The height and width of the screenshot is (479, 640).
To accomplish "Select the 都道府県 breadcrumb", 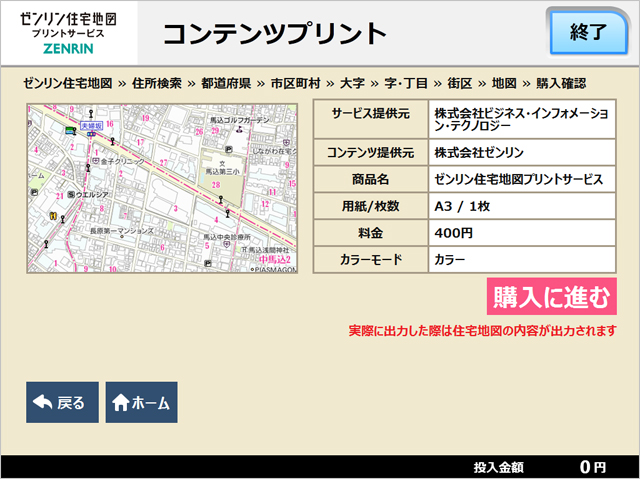I will click(x=226, y=83).
